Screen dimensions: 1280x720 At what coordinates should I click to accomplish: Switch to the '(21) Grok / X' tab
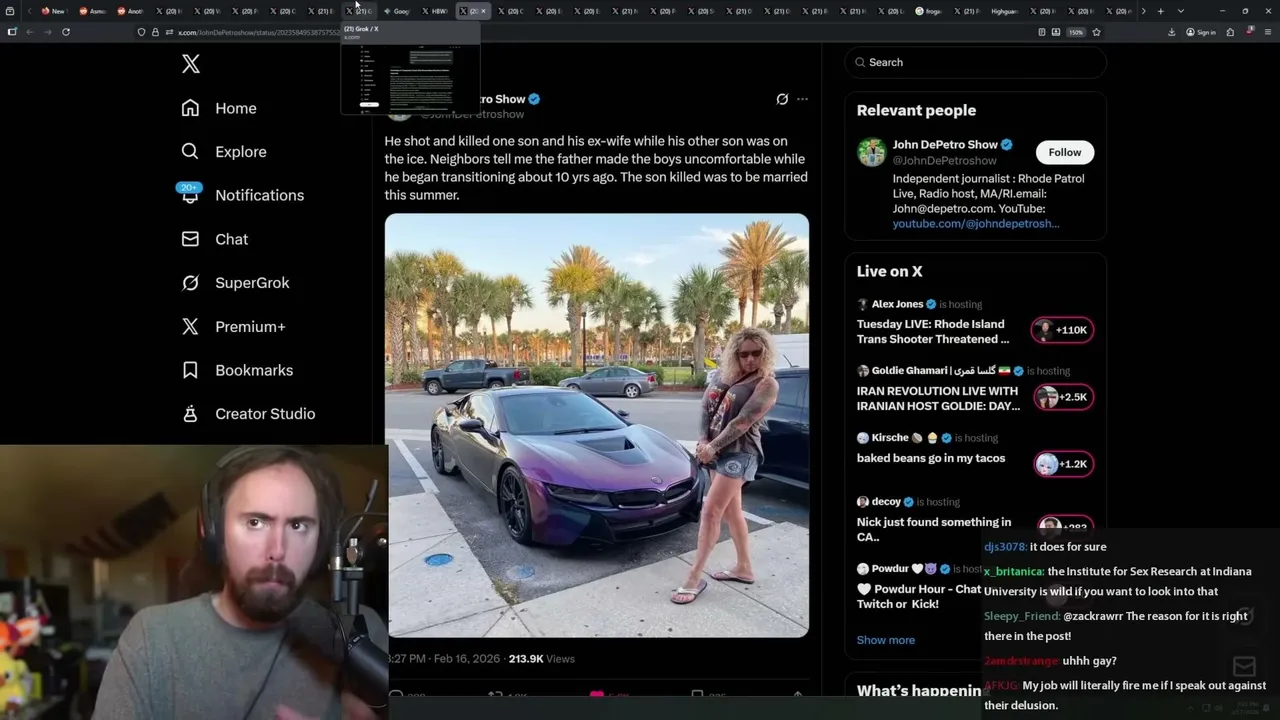tap(359, 11)
